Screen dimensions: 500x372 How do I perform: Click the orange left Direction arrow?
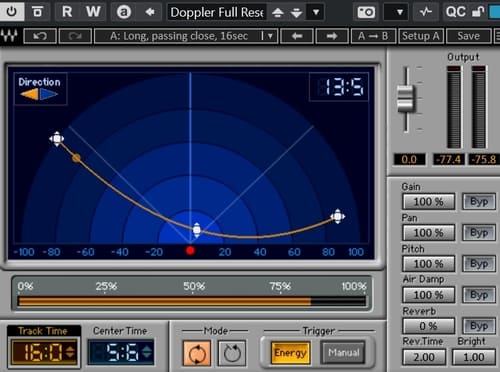(x=29, y=94)
